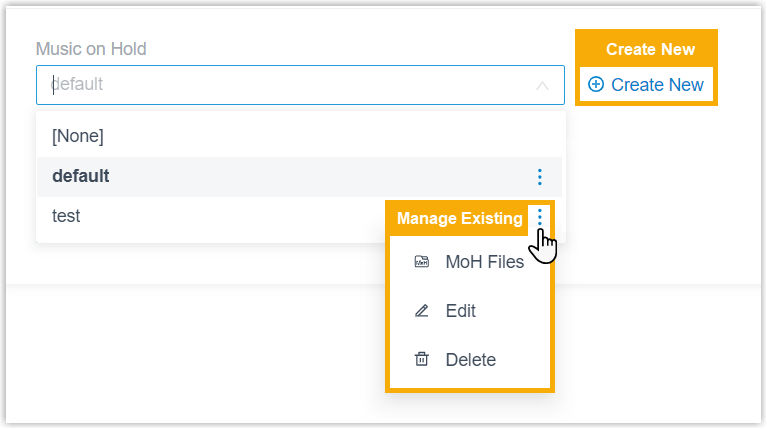Click the Music on Hold field label
767x429 pixels.
point(91,49)
